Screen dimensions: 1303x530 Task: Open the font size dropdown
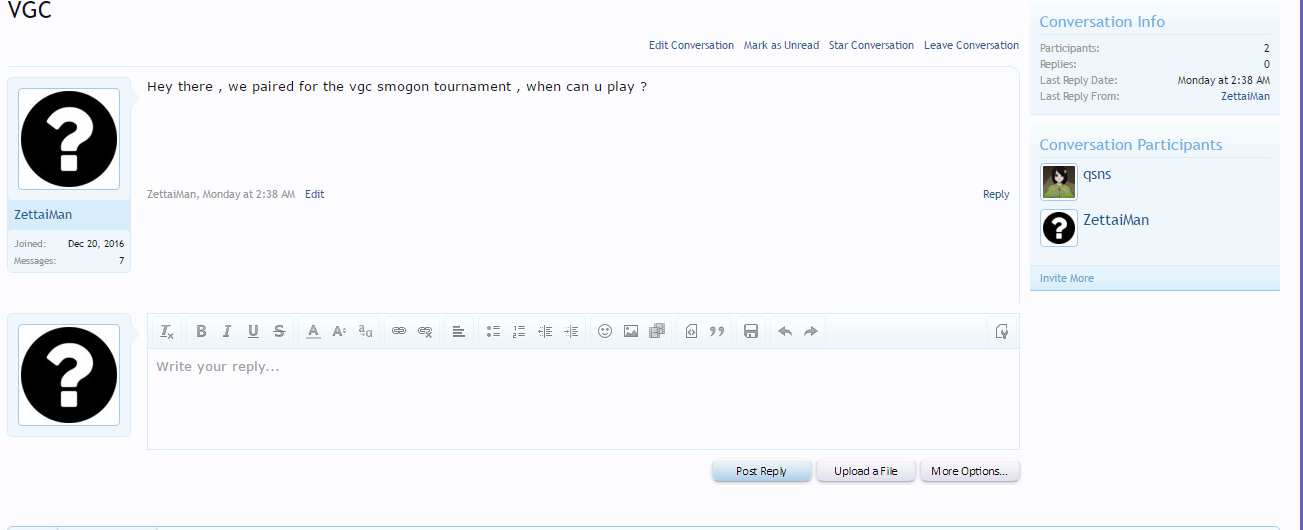(339, 331)
